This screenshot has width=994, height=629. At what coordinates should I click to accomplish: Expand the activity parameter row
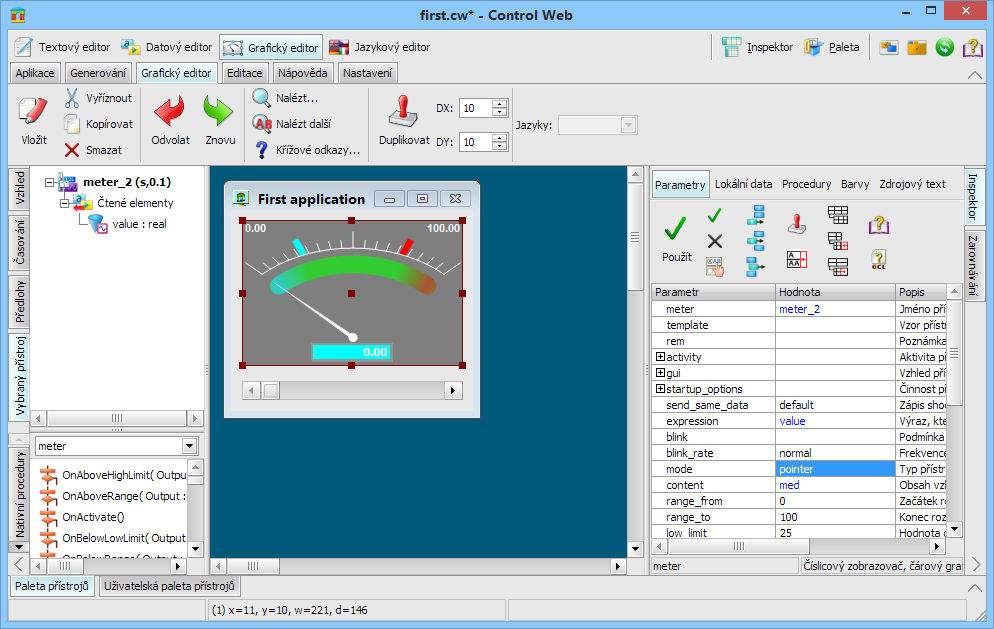tap(660, 357)
